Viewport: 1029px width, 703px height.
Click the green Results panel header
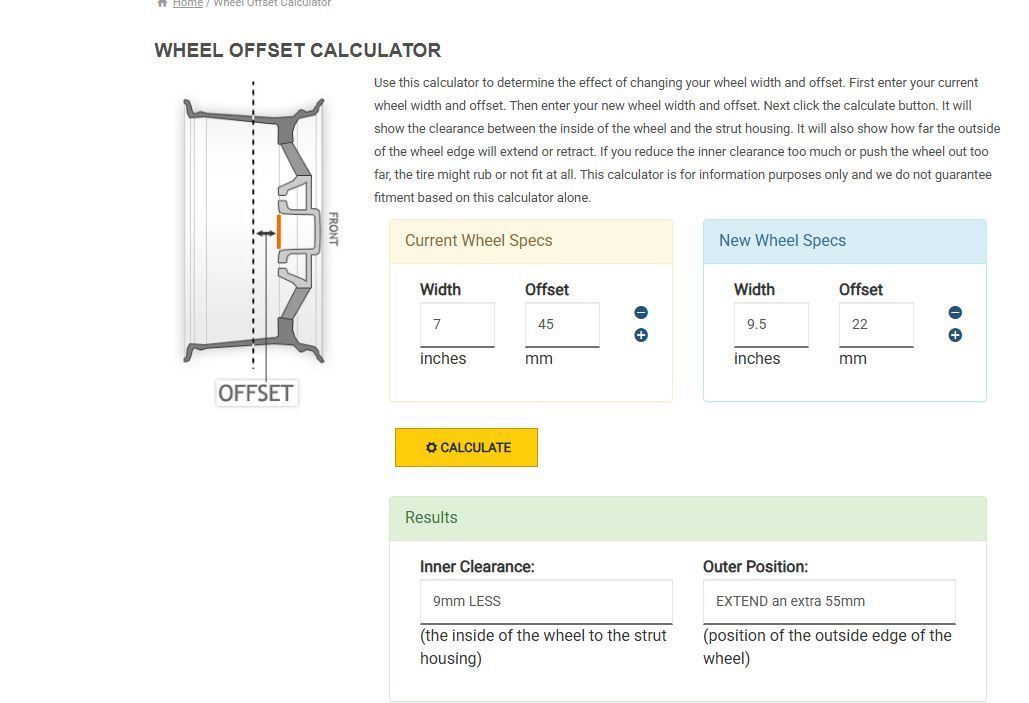coord(687,518)
